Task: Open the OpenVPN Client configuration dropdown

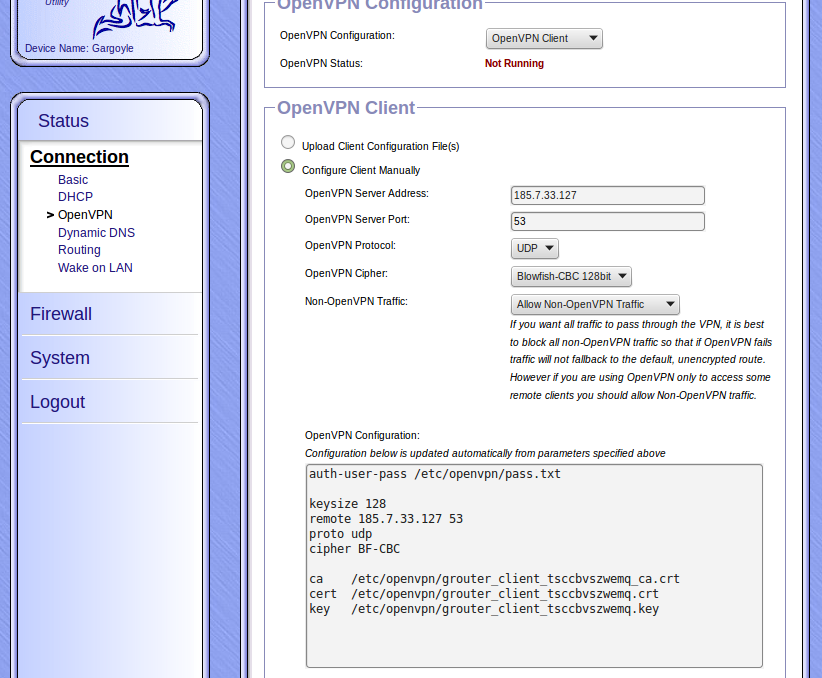Action: 544,38
